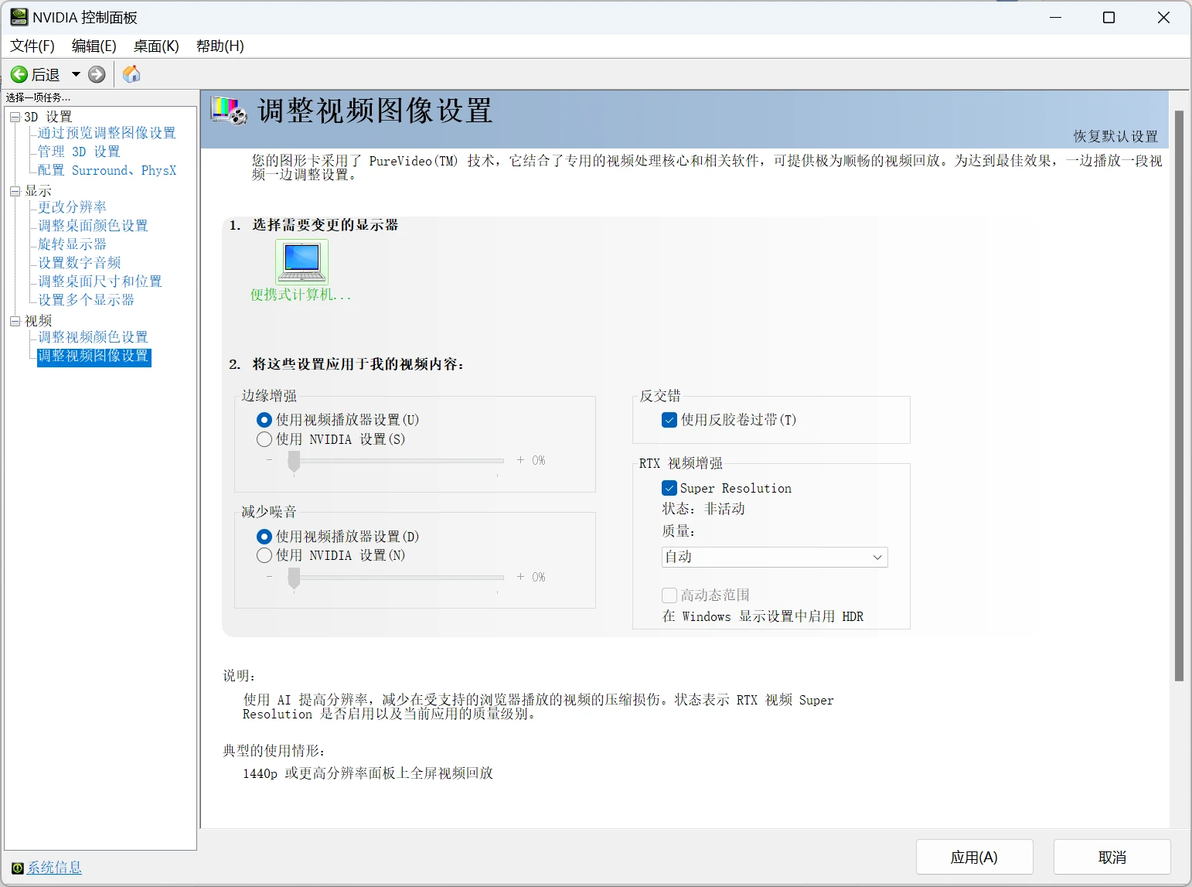The width and height of the screenshot is (1192, 887).
Task: Select edge enhancement 使用 NVIDIA 设置(S) radio
Action: 264,439
